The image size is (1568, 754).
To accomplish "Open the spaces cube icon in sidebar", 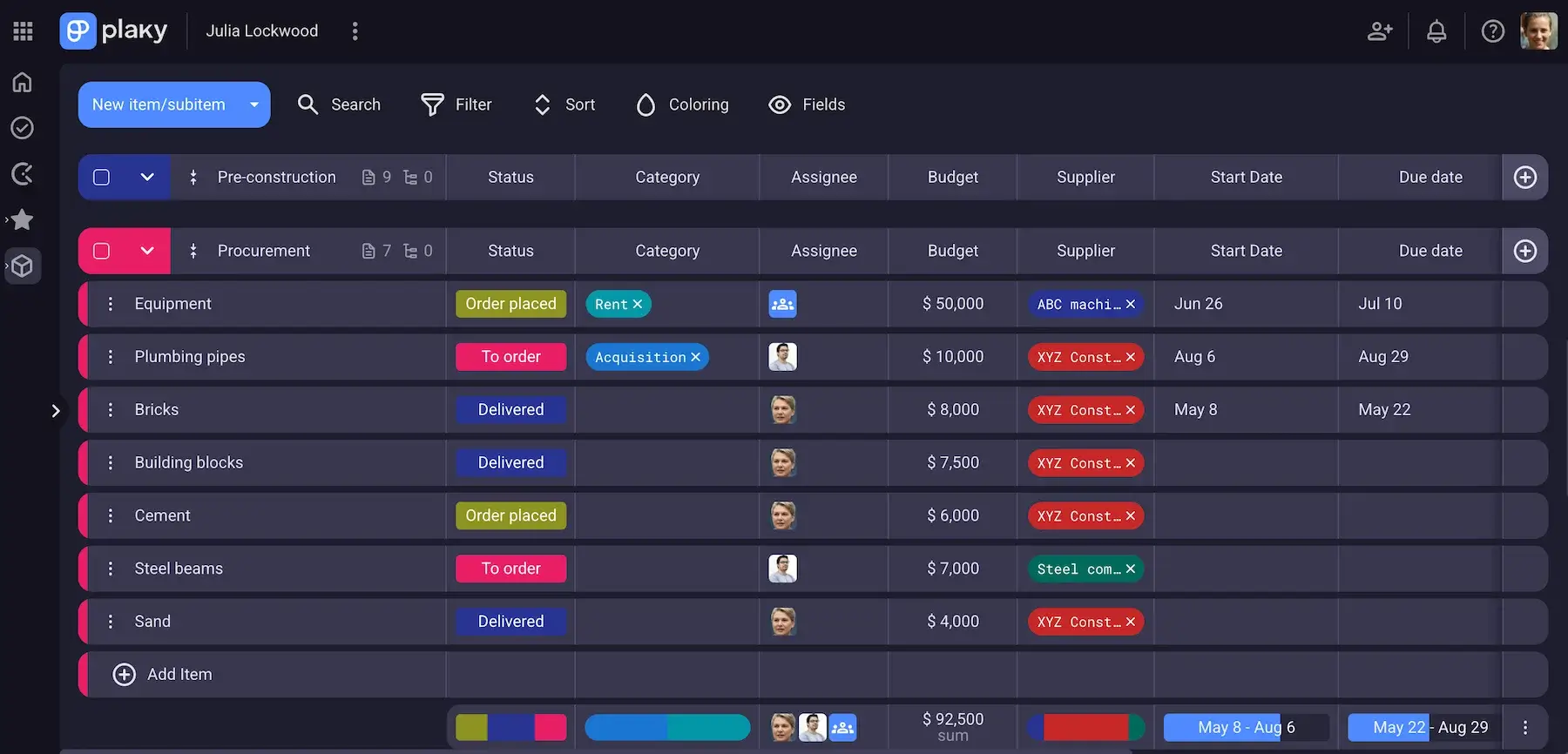I will click(23, 266).
